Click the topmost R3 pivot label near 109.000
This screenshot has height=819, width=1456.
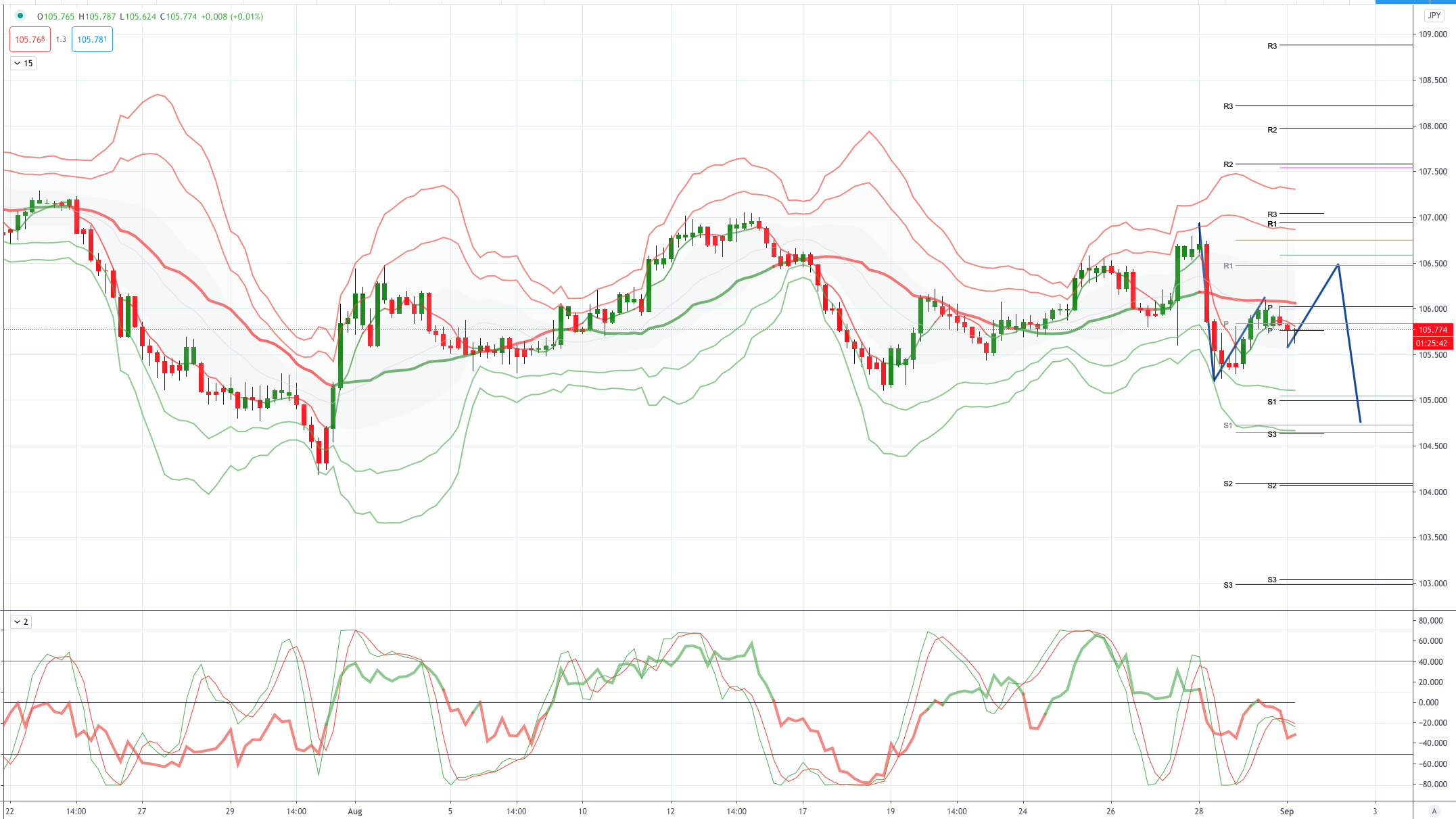coord(1272,46)
